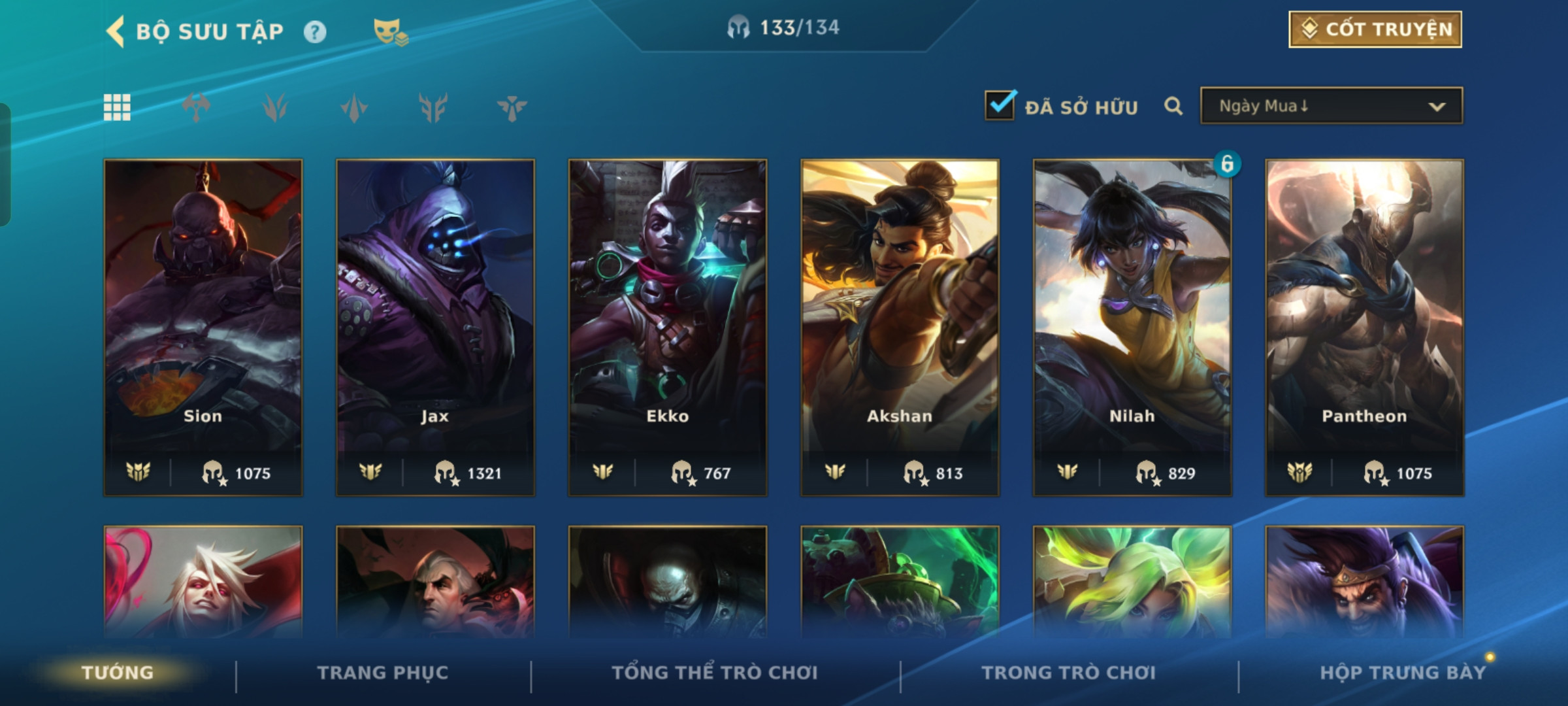Image resolution: width=1568 pixels, height=706 pixels.
Task: Open the Jax champion card
Action: click(x=435, y=328)
